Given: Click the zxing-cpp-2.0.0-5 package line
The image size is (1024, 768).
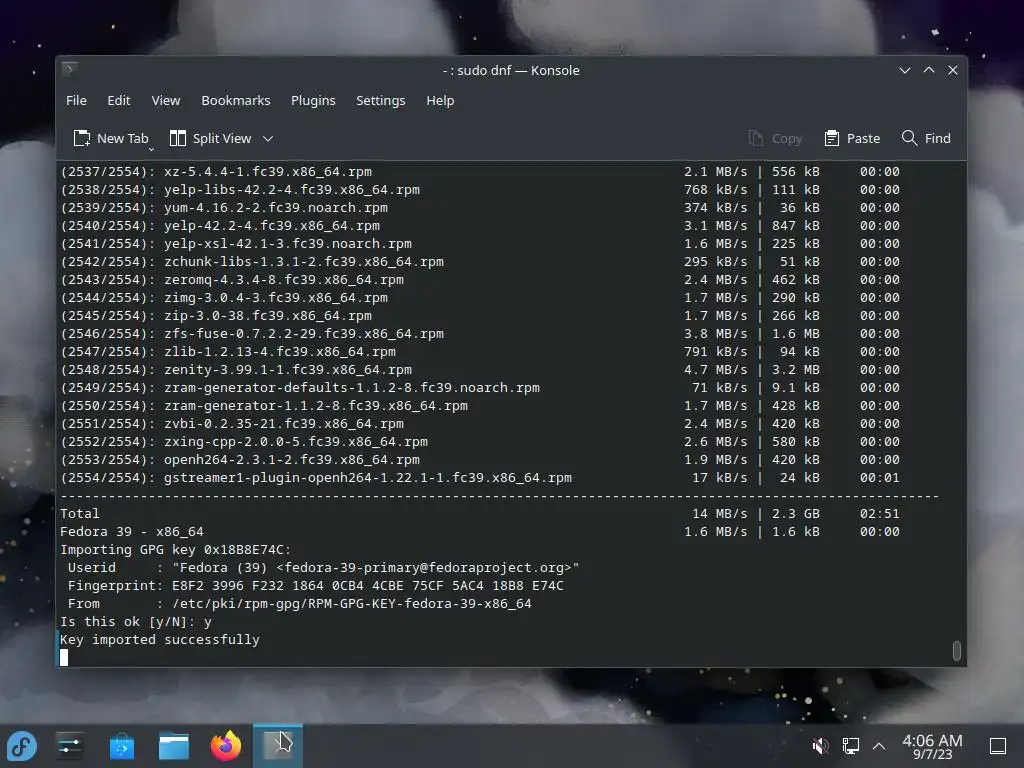Looking at the screenshot, I should [x=480, y=441].
